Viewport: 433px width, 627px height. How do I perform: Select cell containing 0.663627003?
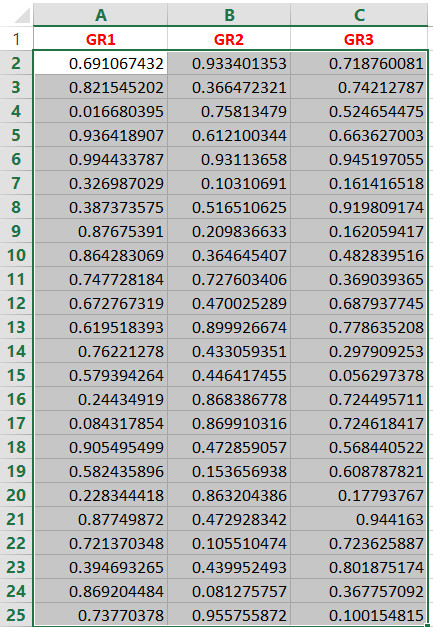(359, 135)
